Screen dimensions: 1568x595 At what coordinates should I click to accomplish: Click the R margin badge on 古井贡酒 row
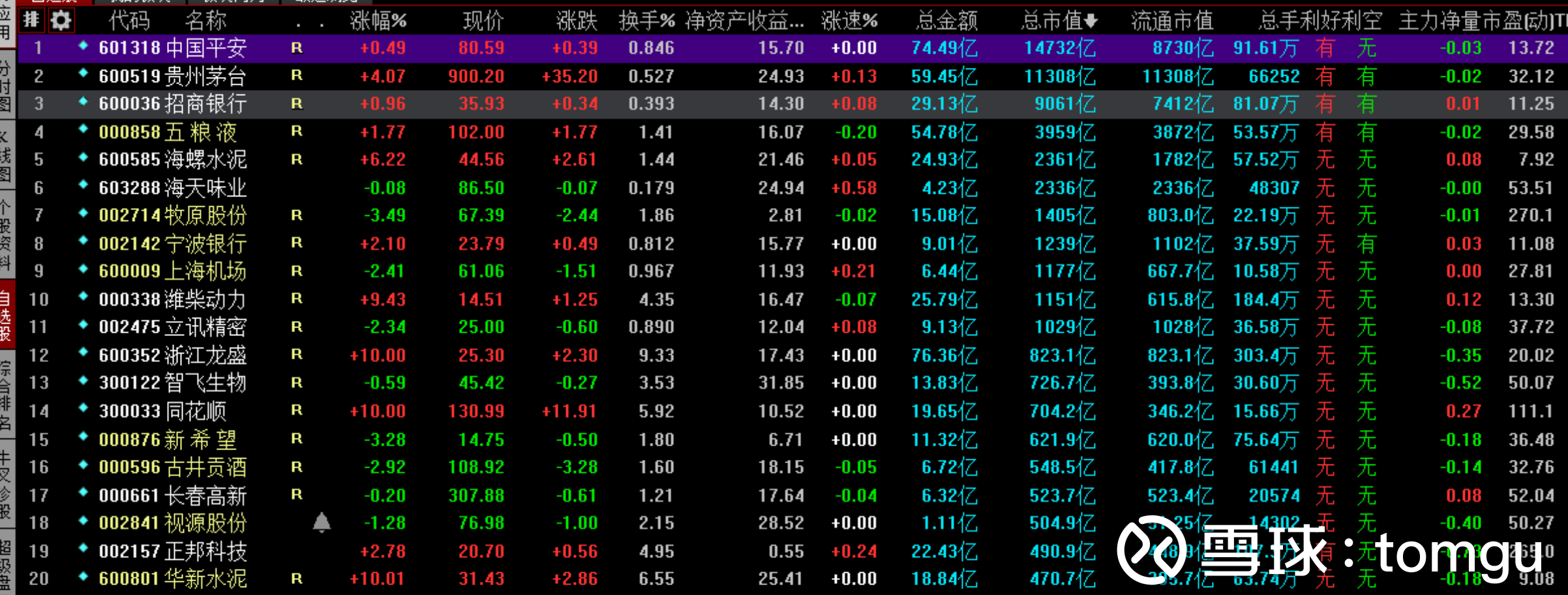click(x=297, y=466)
